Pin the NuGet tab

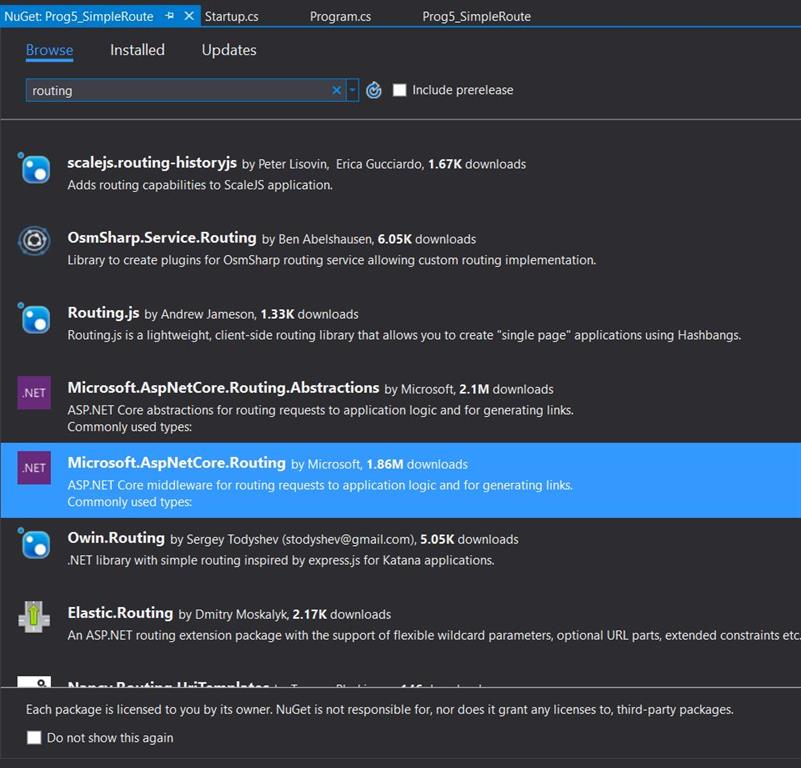click(x=170, y=16)
